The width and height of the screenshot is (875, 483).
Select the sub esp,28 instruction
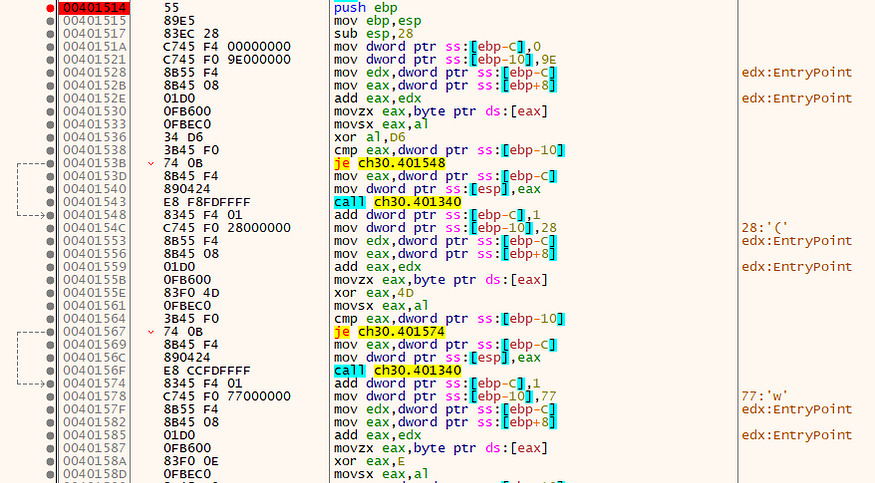[373, 34]
